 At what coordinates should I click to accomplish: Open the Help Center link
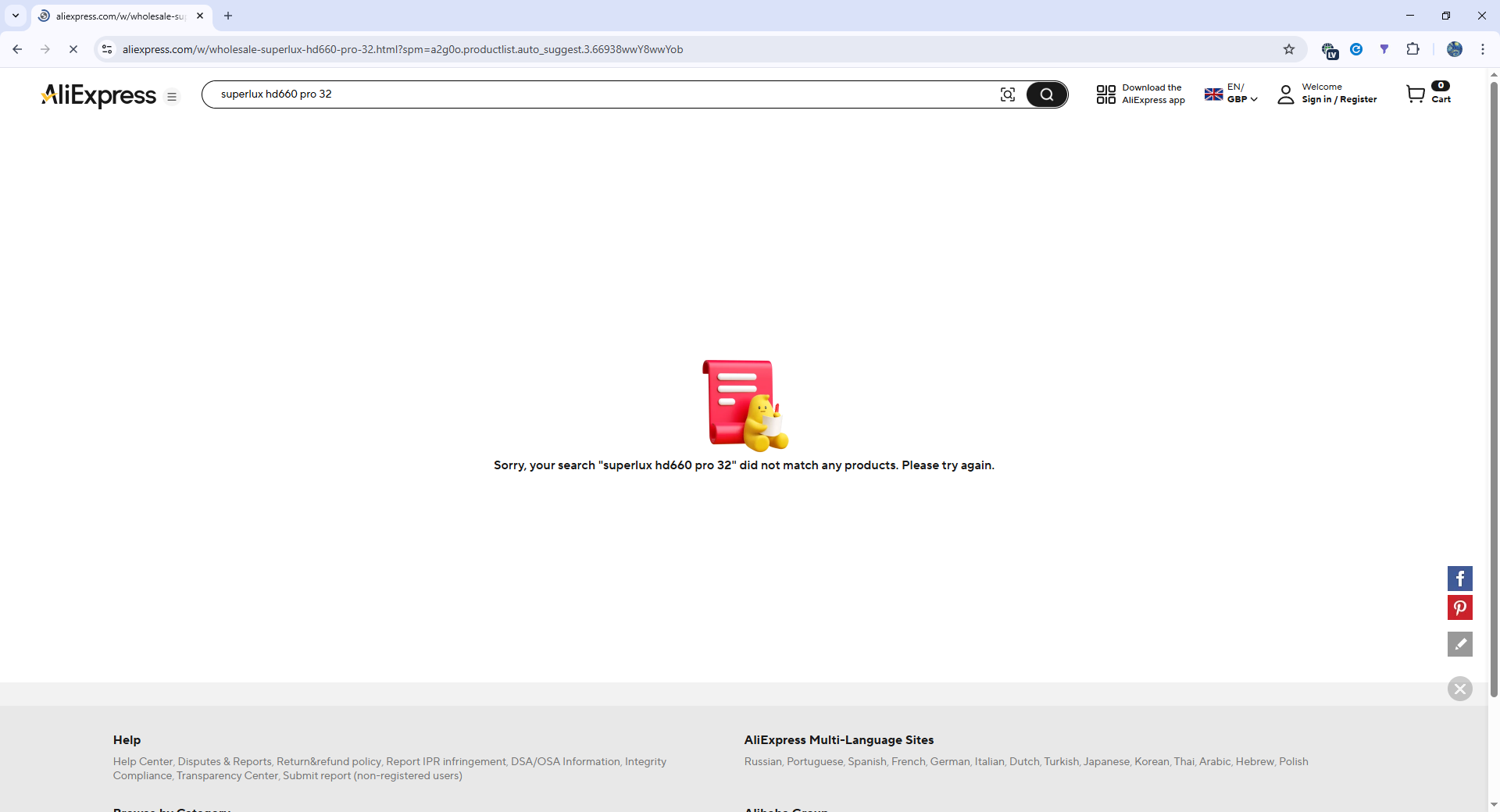[142, 761]
